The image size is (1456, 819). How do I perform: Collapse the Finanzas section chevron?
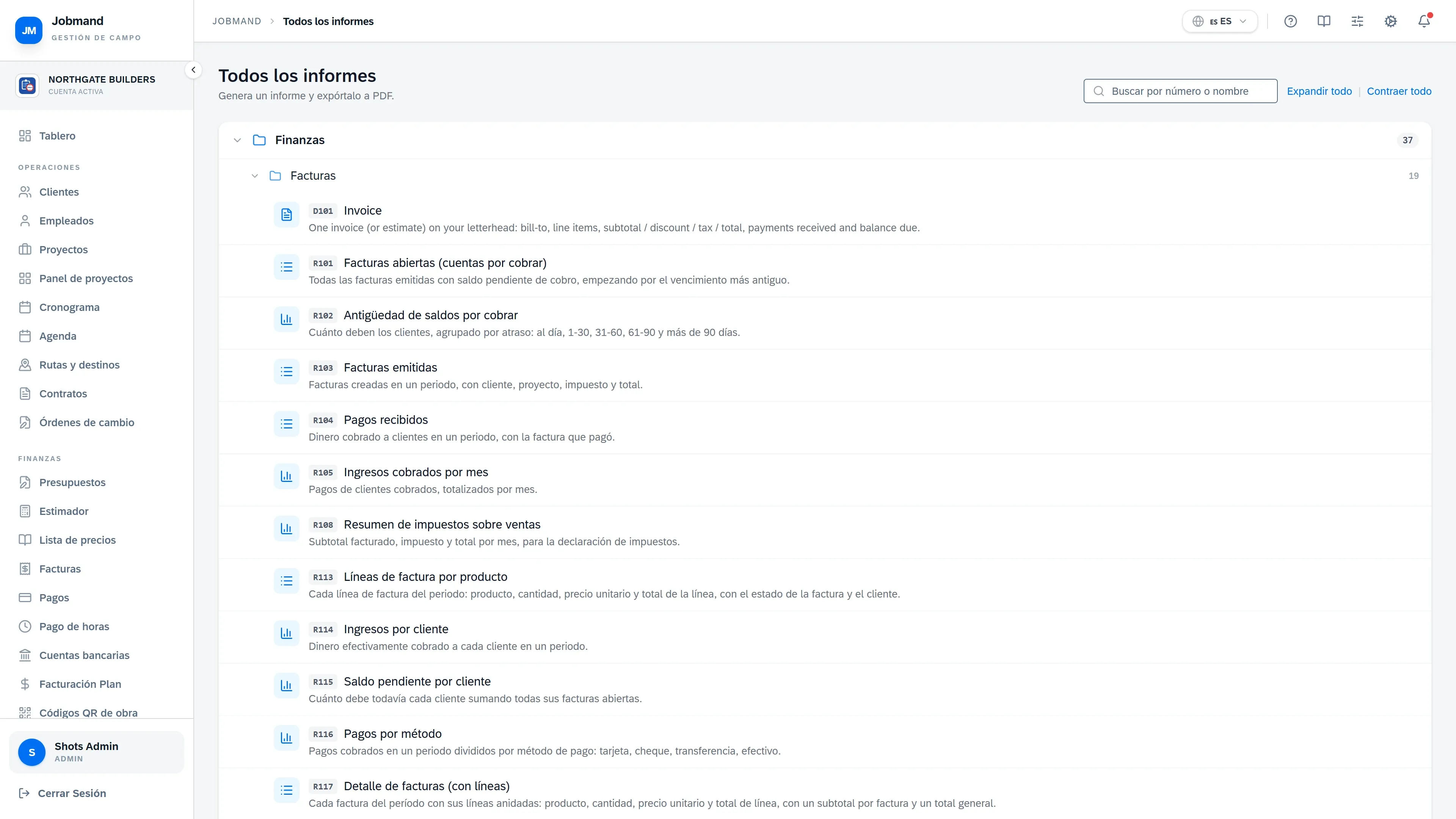237,140
